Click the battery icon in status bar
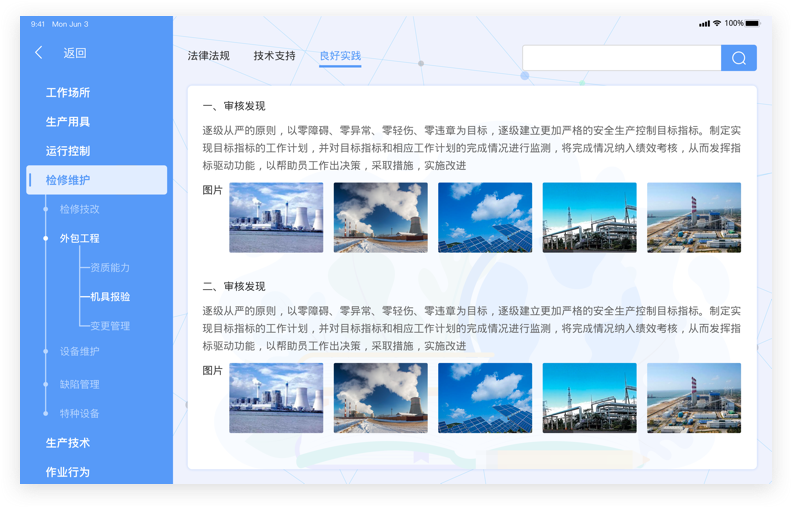Screen dimensions: 792x508 (753, 23)
